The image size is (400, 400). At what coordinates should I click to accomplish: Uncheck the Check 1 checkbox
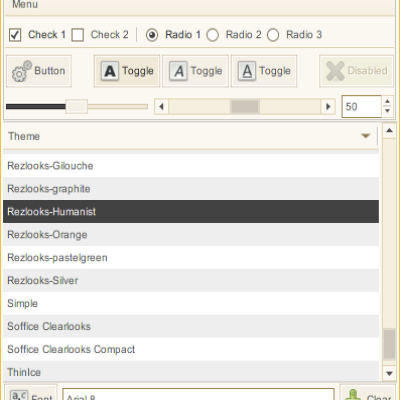pyautogui.click(x=15, y=35)
